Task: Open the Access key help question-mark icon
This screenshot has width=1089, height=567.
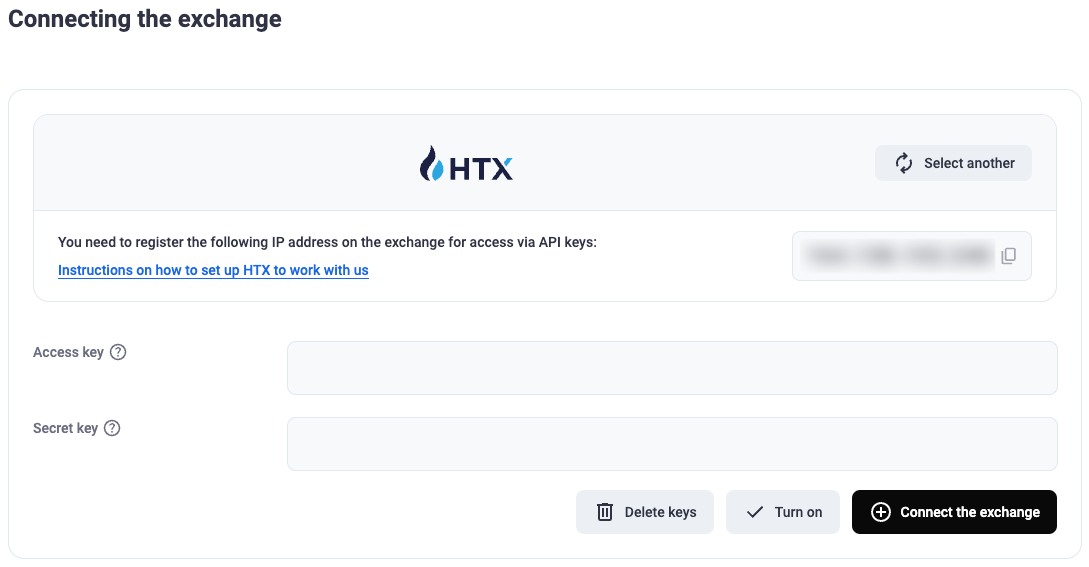Action: coord(118,352)
